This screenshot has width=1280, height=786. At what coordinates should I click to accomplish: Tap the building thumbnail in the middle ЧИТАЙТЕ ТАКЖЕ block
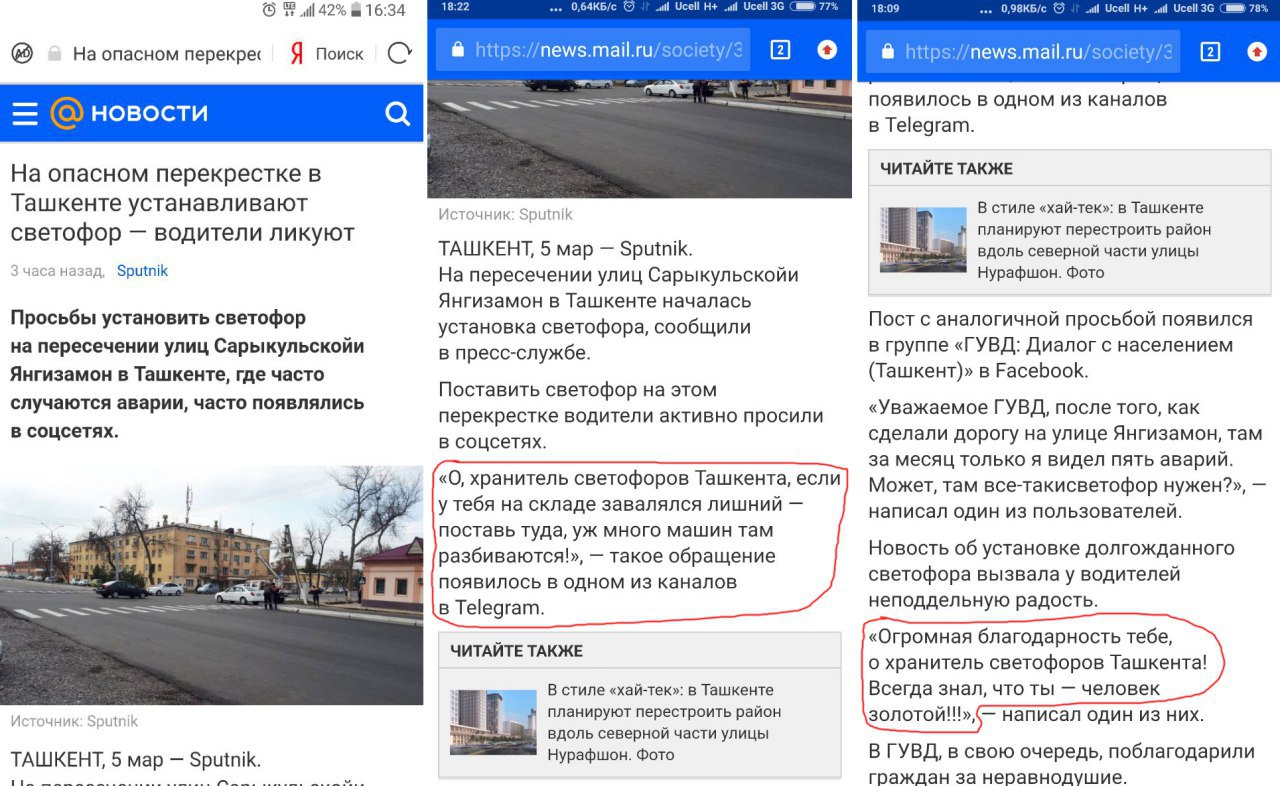click(x=493, y=722)
